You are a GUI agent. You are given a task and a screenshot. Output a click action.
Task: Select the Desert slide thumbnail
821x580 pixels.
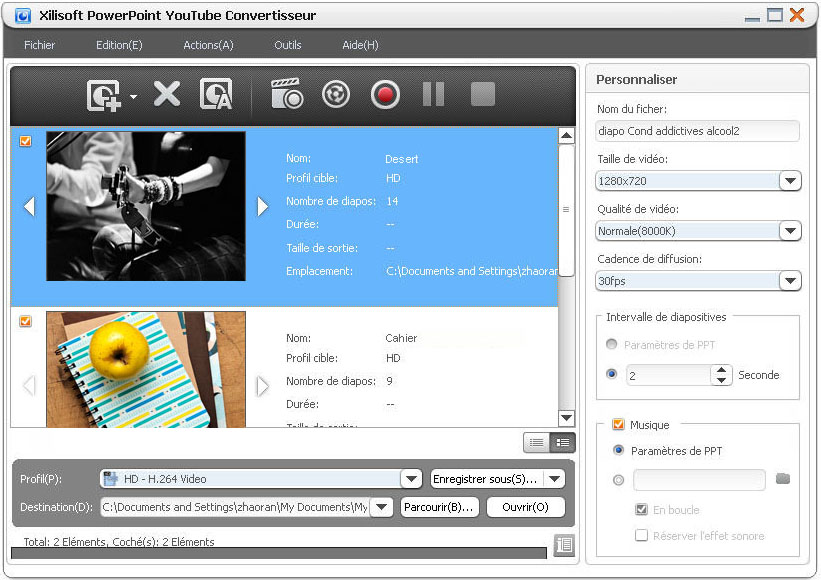tap(146, 206)
